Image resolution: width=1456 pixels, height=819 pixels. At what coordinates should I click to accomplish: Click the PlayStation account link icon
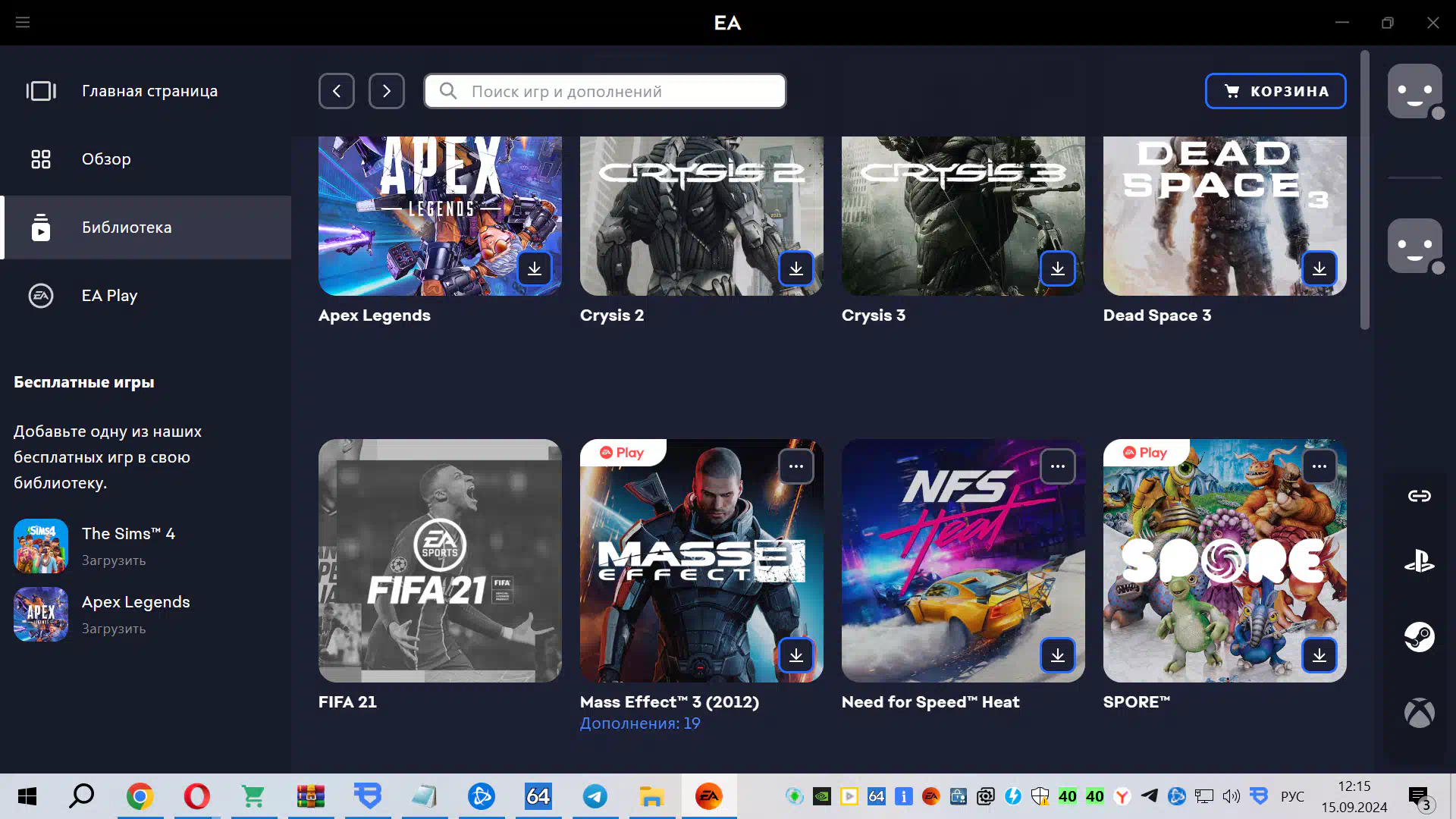pos(1419,562)
